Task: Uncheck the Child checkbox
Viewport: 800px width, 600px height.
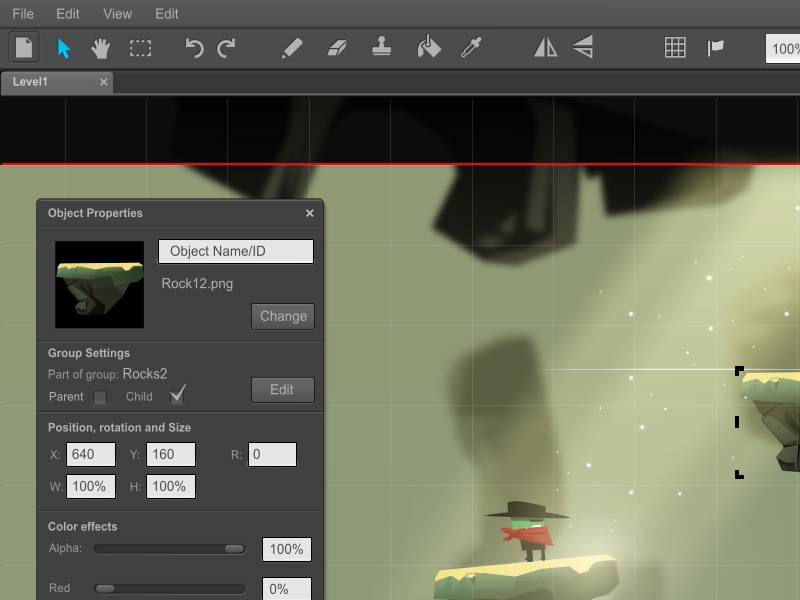Action: [x=177, y=397]
